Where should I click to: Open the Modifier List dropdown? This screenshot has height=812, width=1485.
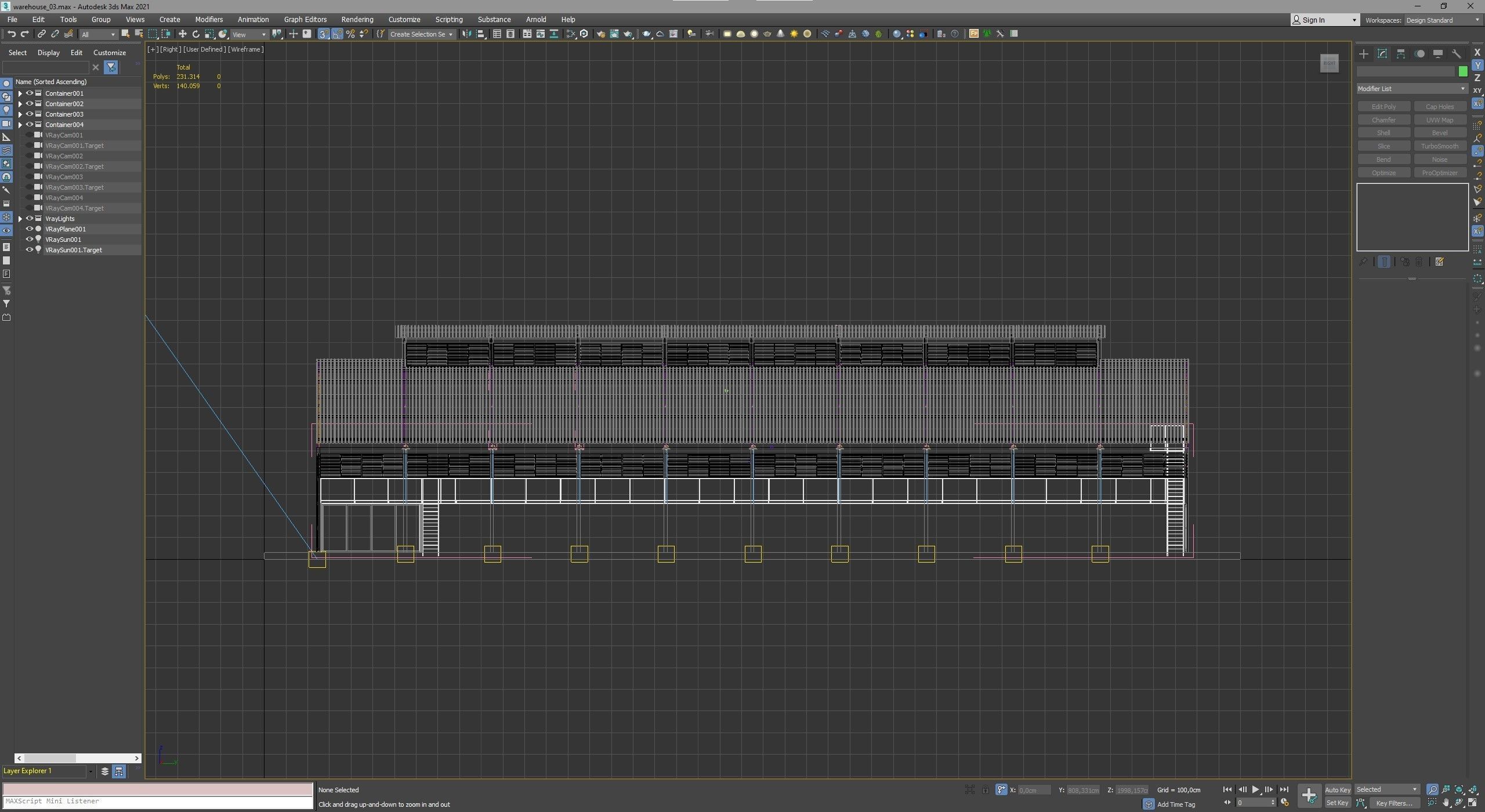[1411, 89]
